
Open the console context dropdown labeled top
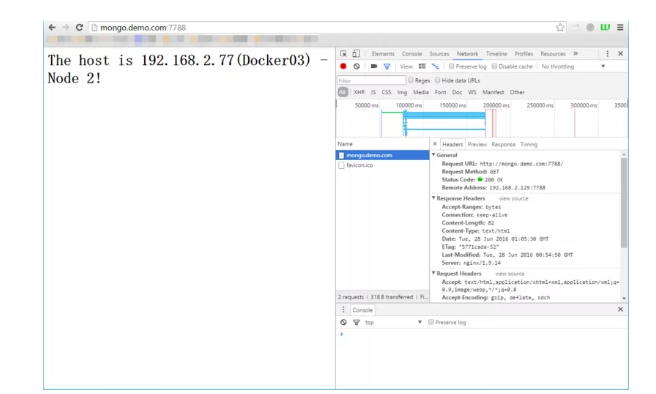click(393, 322)
